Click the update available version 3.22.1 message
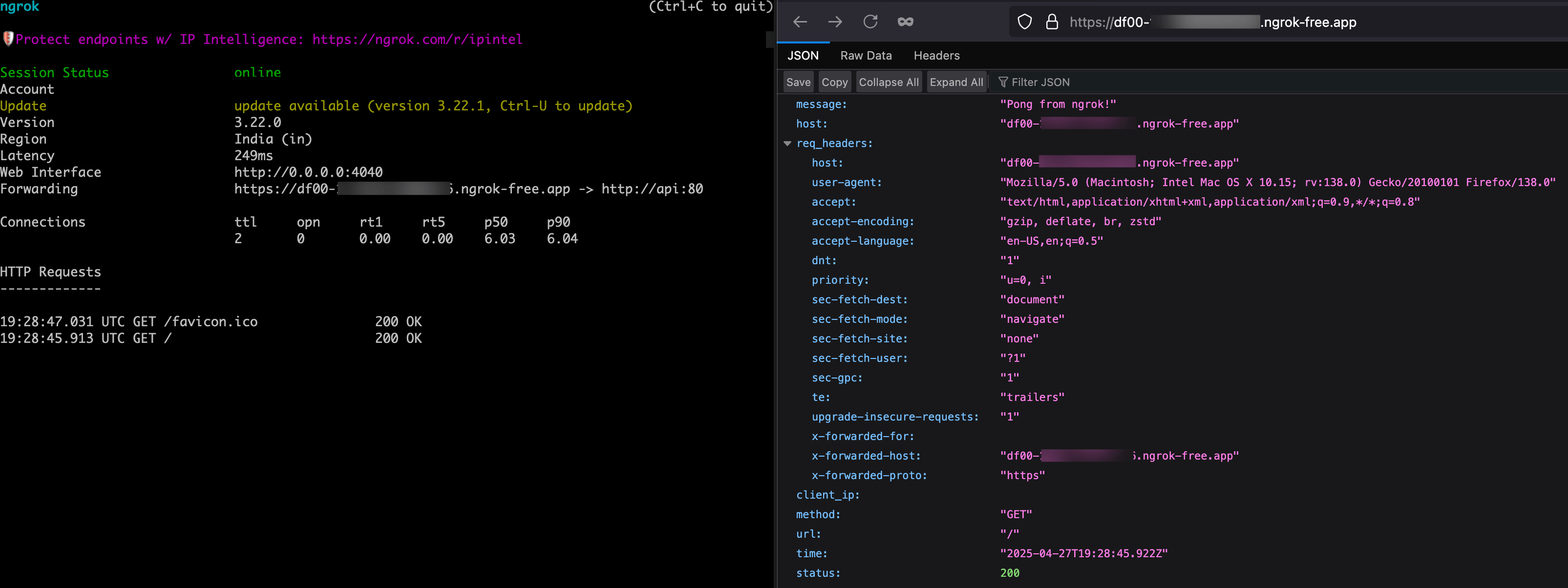Screen dimensions: 1568x588 pos(433,106)
